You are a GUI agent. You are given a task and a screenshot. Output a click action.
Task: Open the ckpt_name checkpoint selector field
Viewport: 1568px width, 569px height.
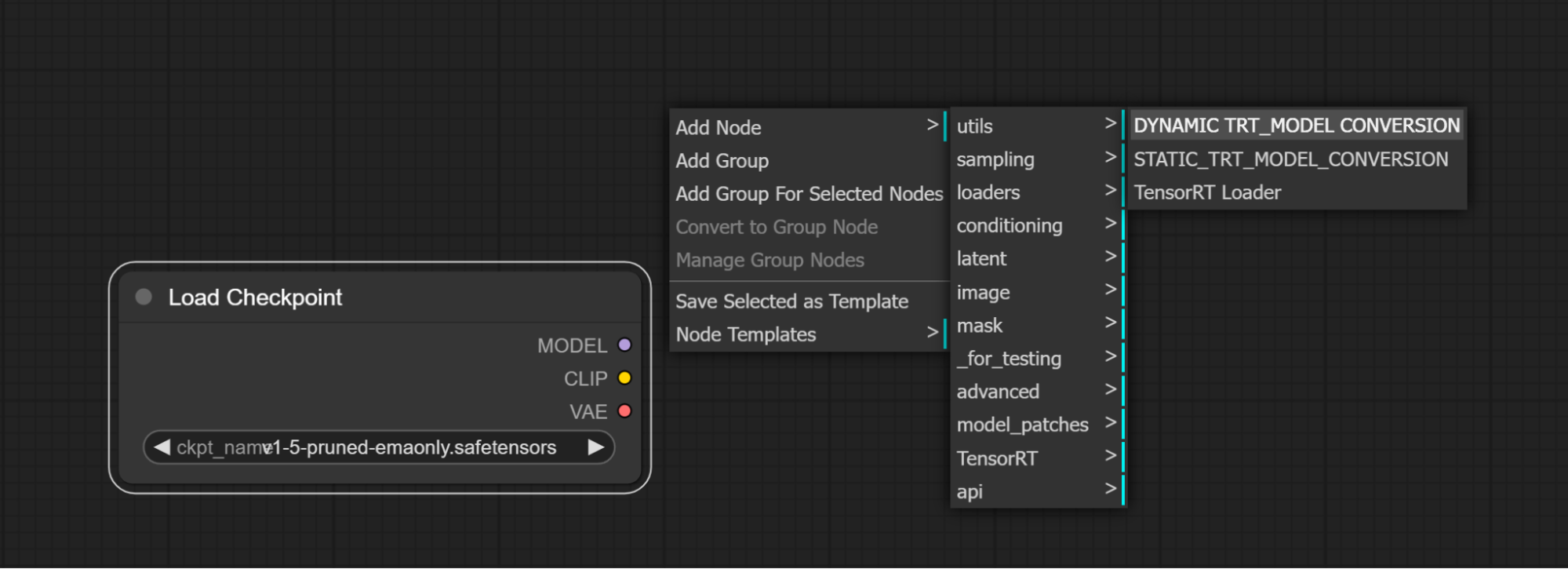[378, 447]
